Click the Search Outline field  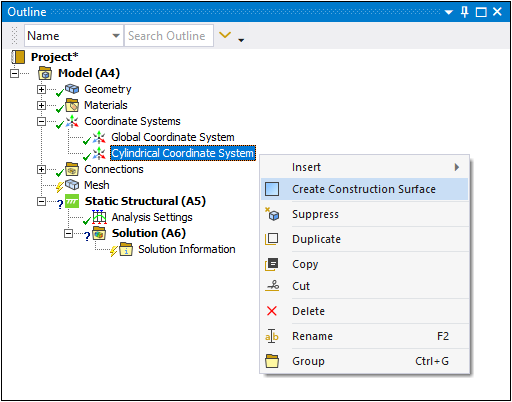pos(169,36)
